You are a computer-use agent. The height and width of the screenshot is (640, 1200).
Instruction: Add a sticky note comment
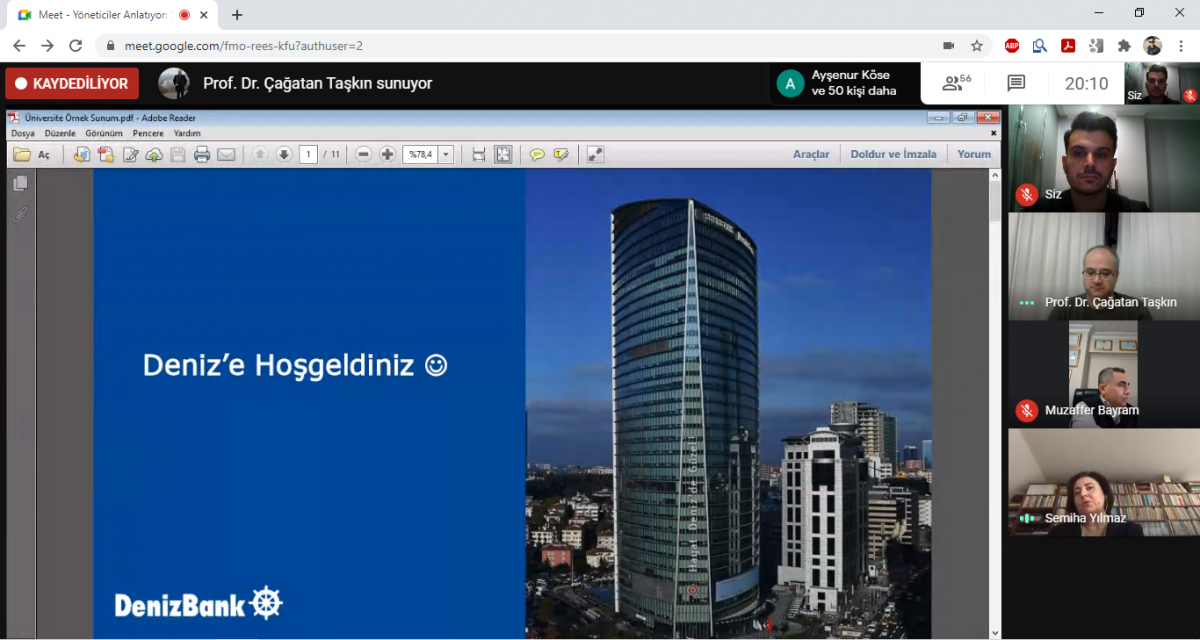pyautogui.click(x=537, y=154)
